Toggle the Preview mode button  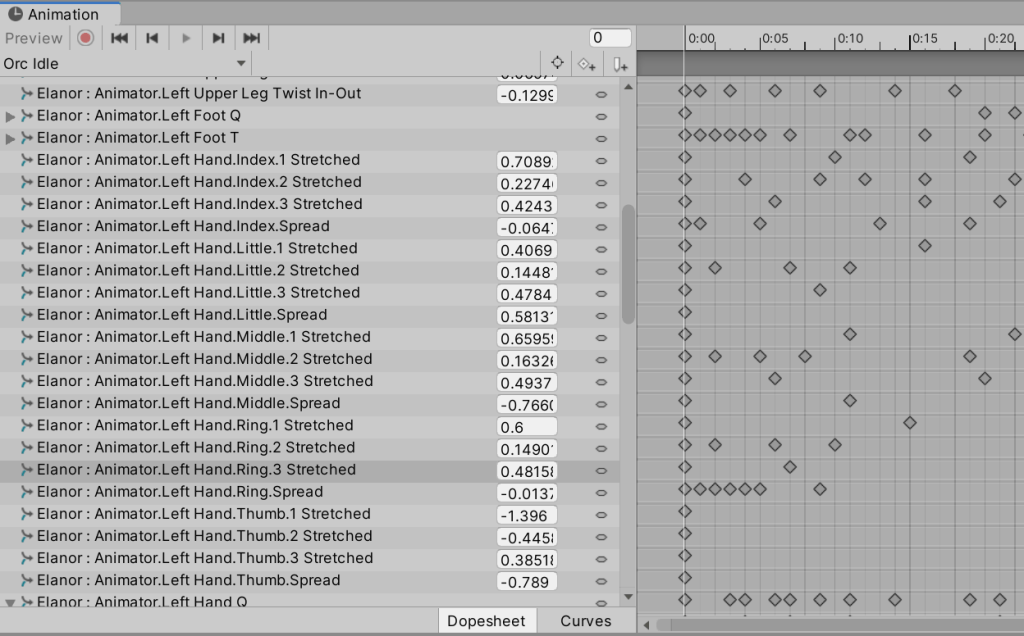(34, 38)
